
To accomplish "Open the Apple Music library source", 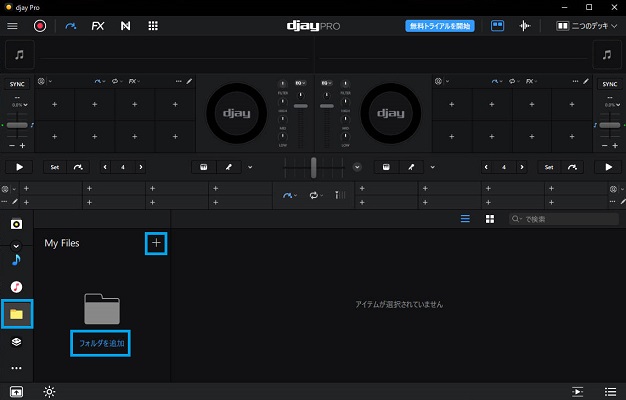I will 16,287.
